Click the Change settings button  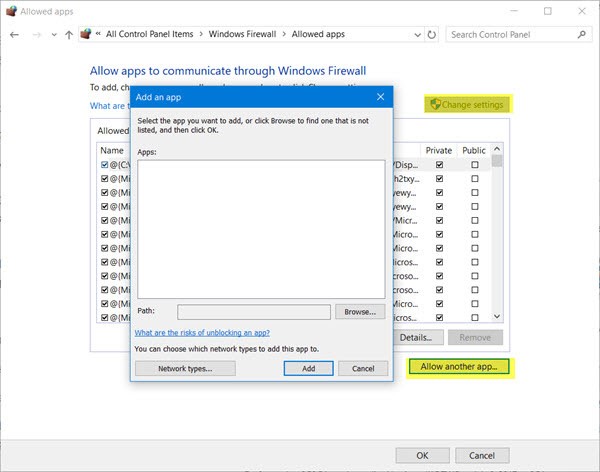[x=467, y=105]
